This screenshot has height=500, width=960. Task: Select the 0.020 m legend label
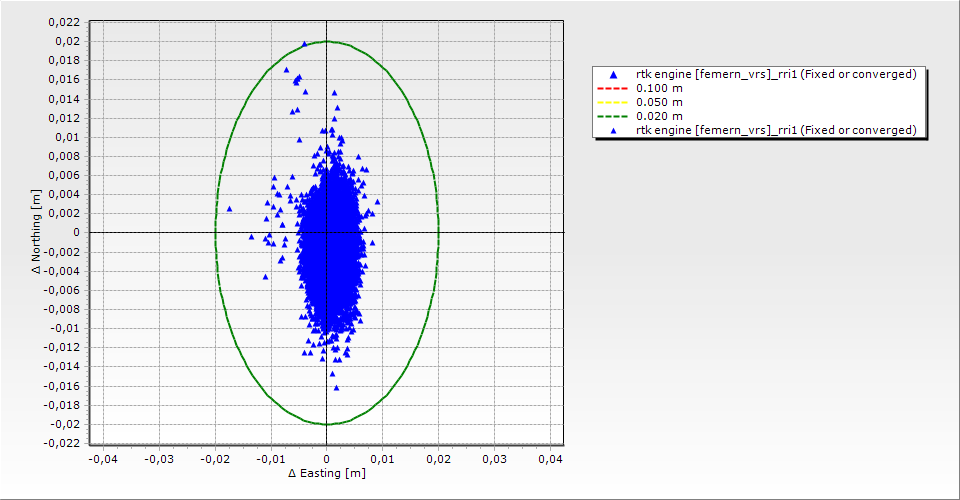659,116
